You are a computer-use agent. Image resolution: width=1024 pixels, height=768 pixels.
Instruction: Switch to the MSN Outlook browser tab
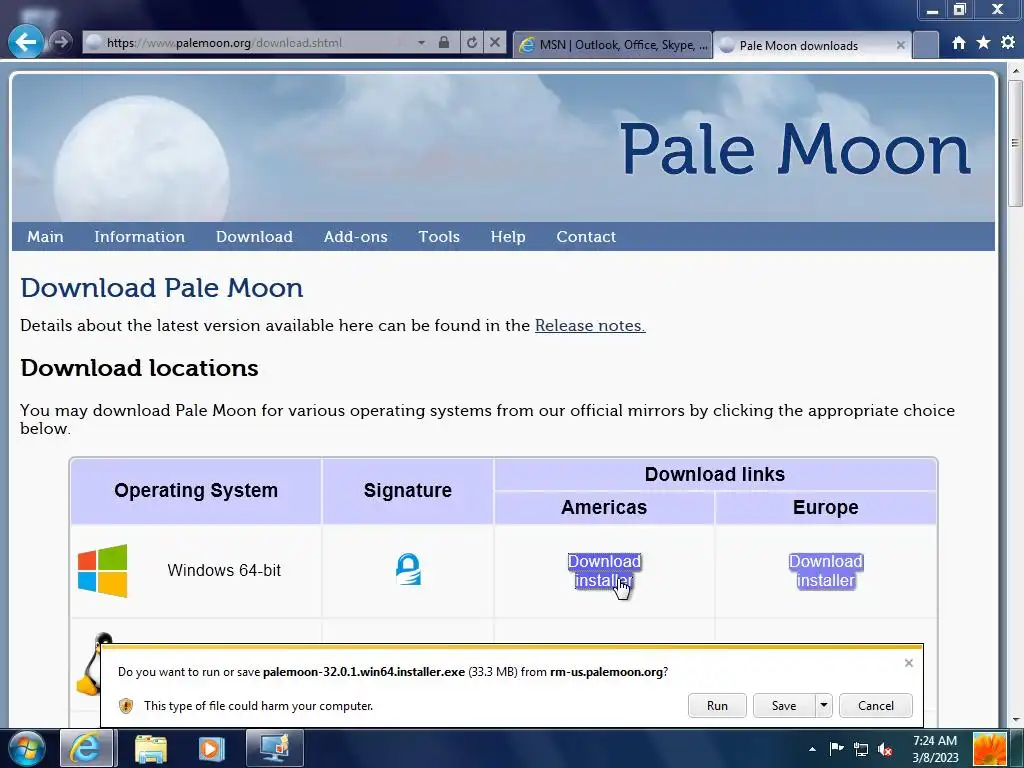[613, 44]
